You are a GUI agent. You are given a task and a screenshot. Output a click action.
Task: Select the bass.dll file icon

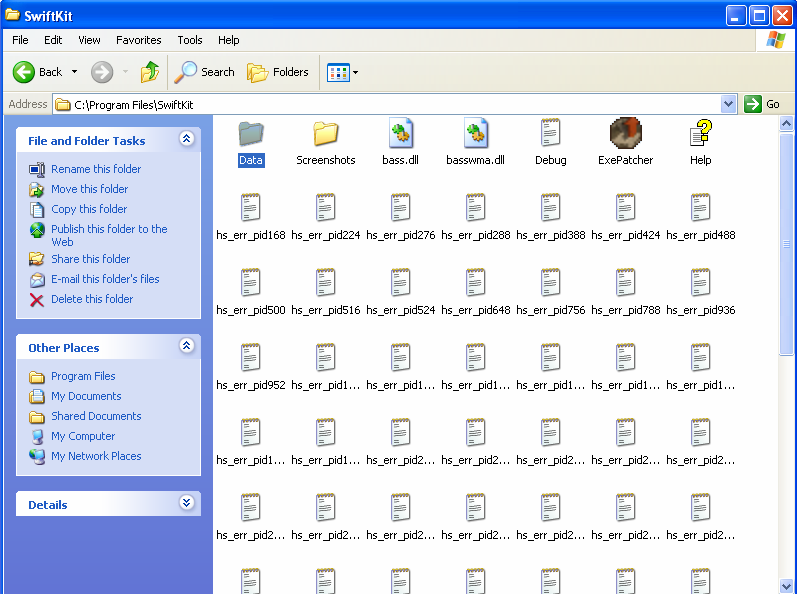pos(401,133)
